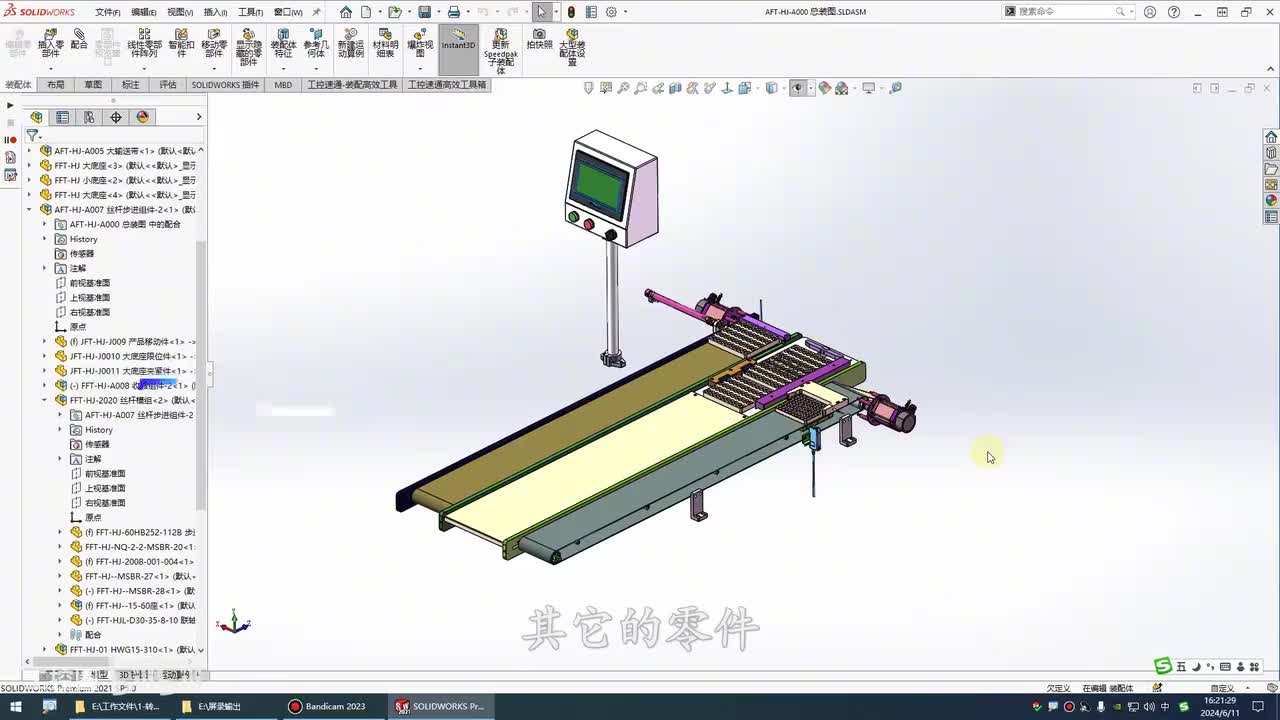Open Linear Component Pattern (线性零部件阵列) tool
This screenshot has height=720, width=1280.
click(144, 43)
